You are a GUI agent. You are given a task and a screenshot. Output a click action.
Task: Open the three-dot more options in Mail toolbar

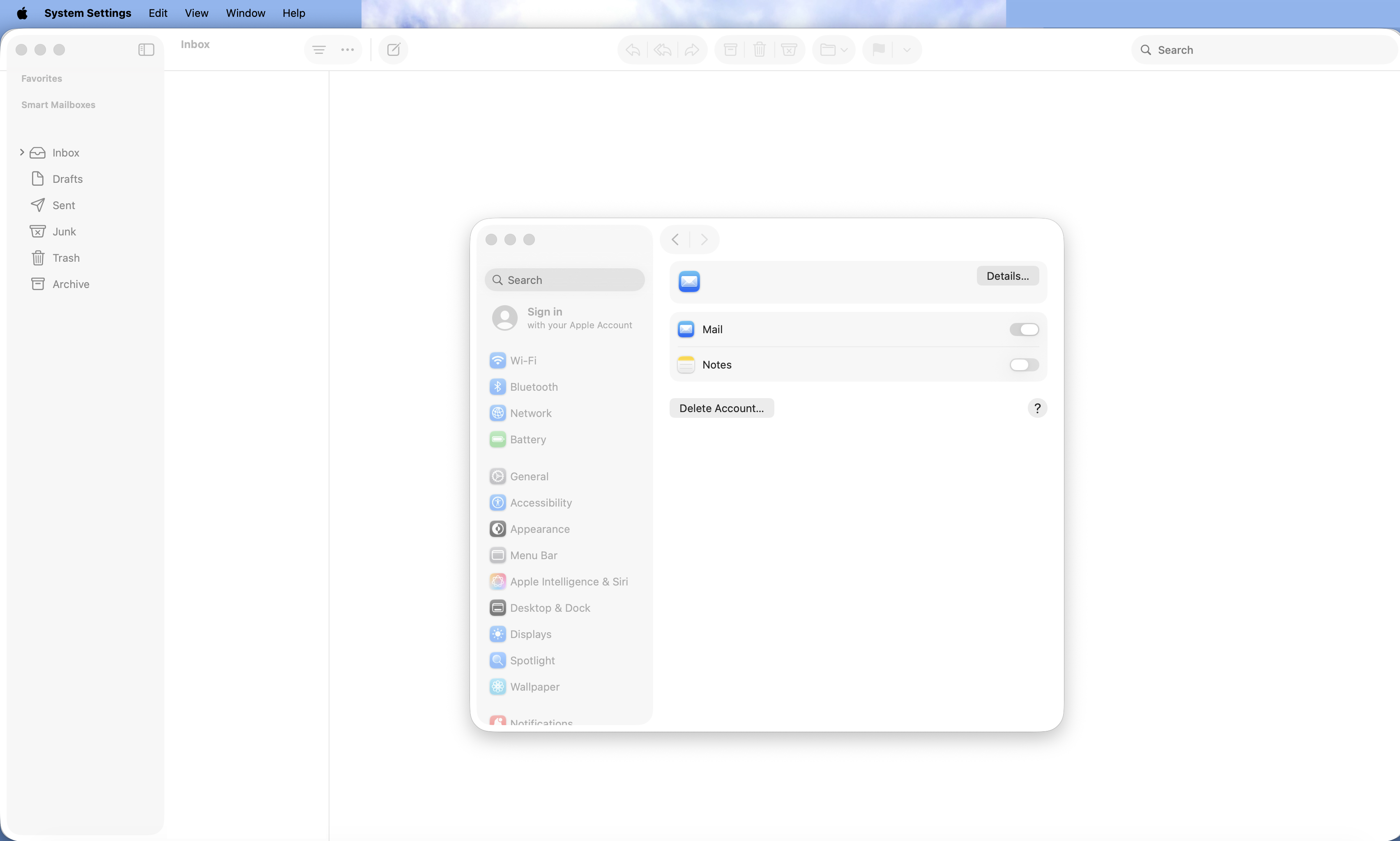click(x=347, y=50)
